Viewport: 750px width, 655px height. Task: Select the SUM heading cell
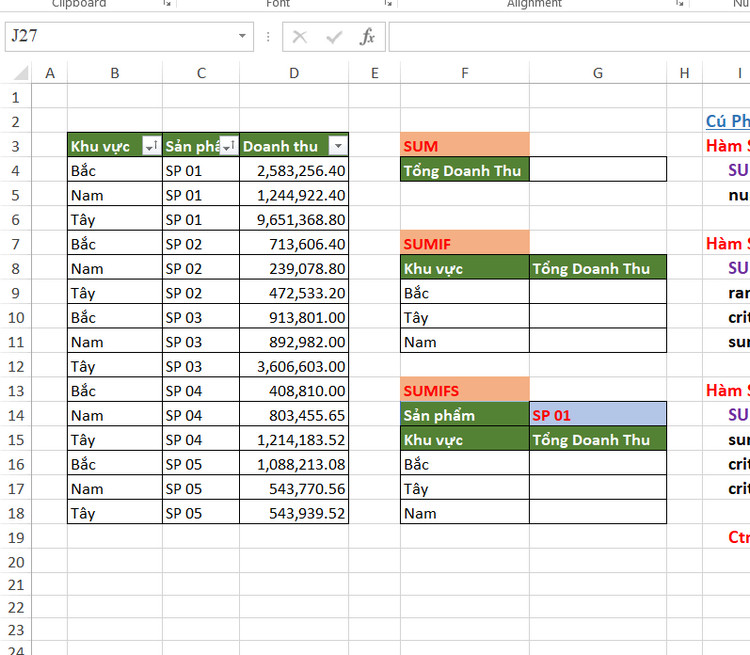tap(465, 145)
